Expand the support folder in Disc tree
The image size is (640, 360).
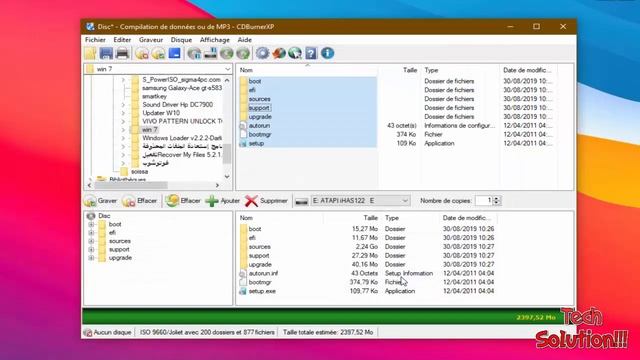[91, 250]
